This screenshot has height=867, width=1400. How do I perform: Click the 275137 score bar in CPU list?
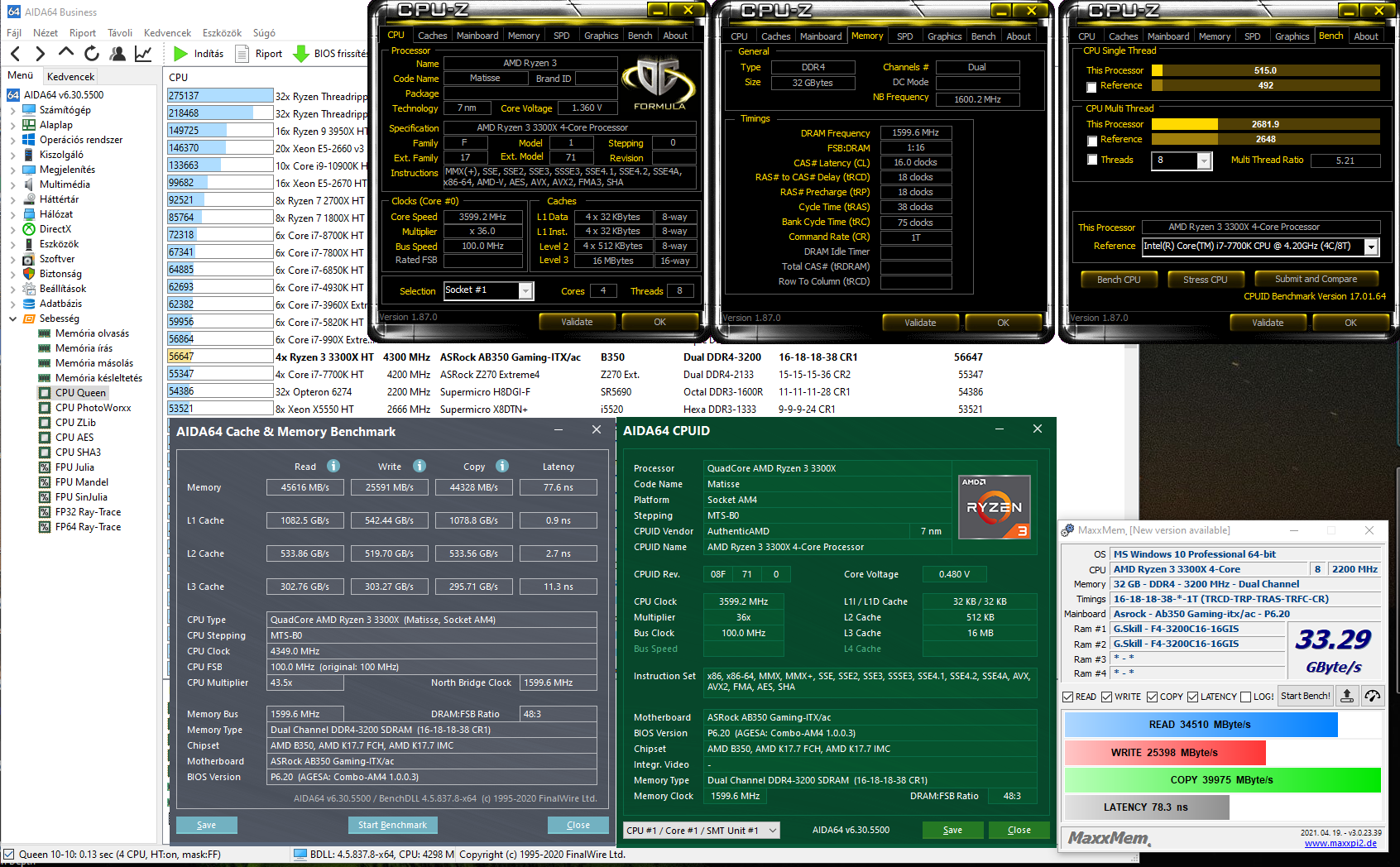(x=220, y=96)
